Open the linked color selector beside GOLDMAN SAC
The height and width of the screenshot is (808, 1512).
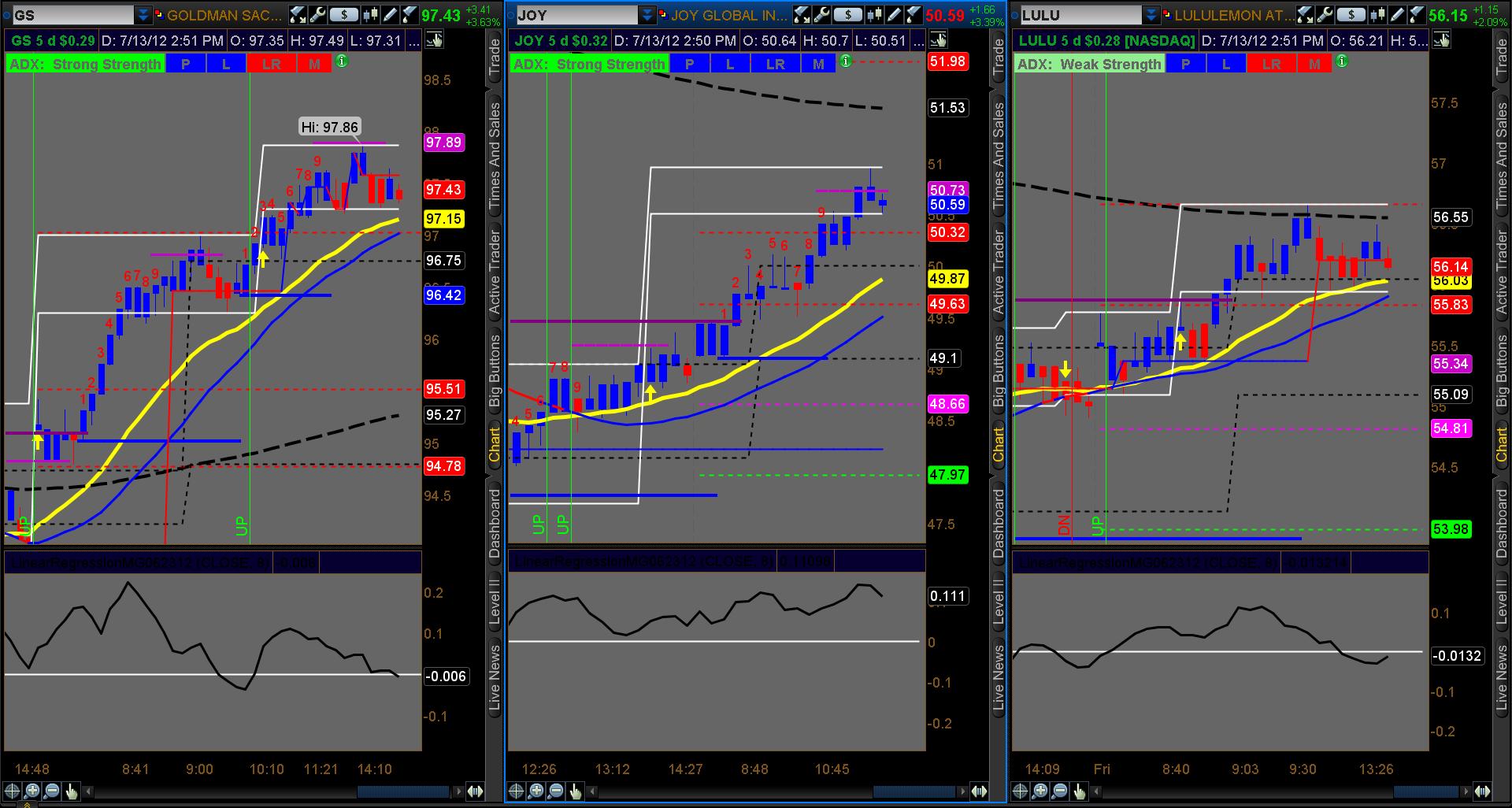click(x=159, y=15)
